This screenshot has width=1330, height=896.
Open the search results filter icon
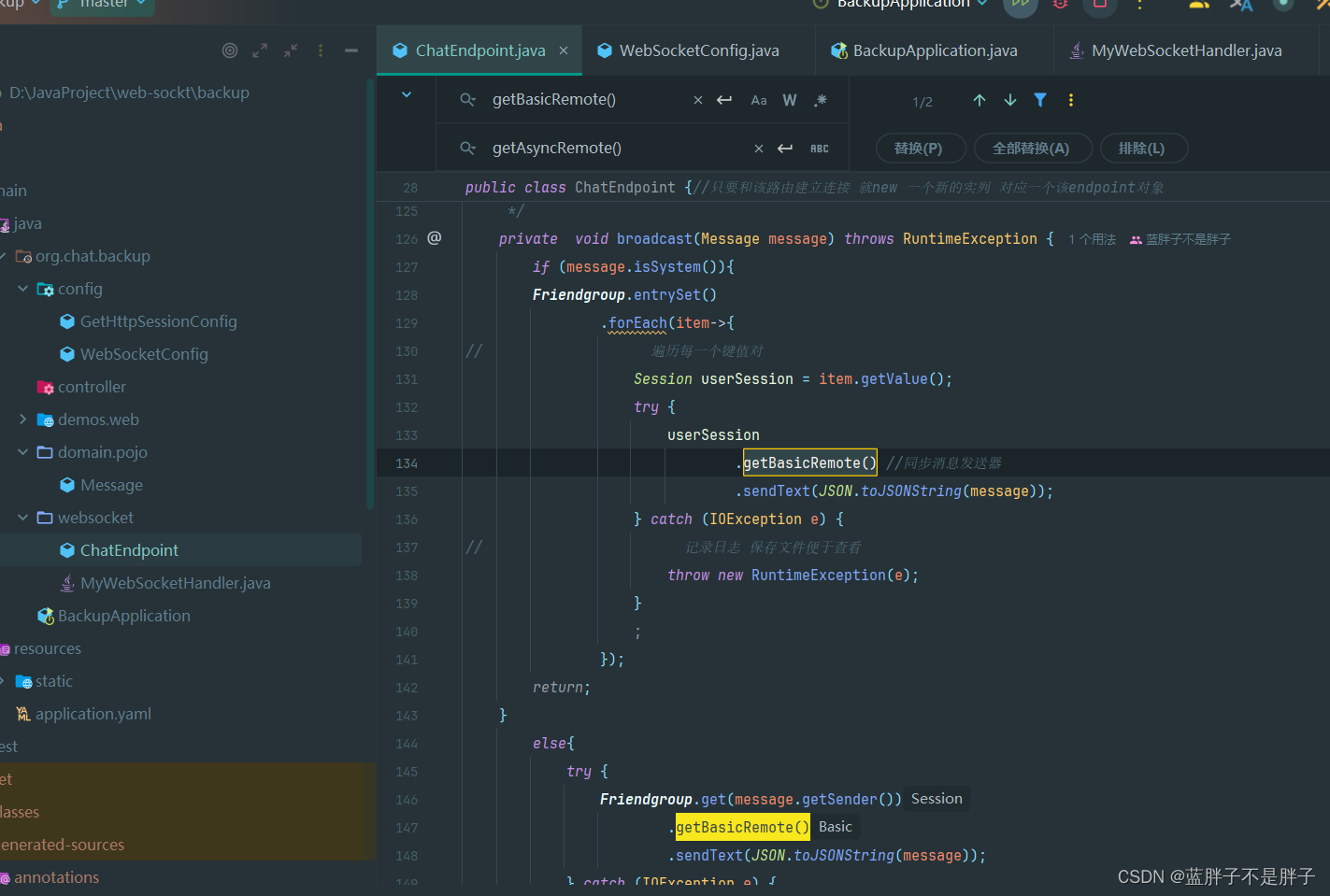click(1040, 100)
